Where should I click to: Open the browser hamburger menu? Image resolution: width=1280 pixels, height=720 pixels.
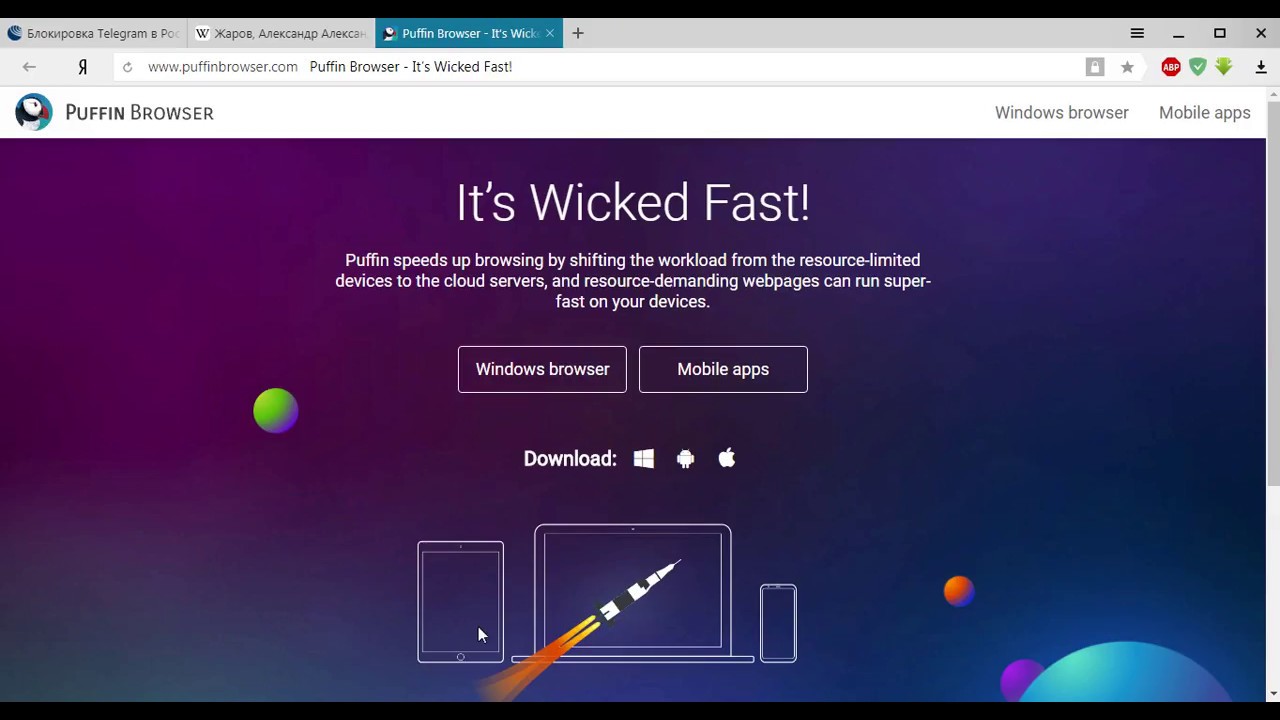[x=1137, y=33]
